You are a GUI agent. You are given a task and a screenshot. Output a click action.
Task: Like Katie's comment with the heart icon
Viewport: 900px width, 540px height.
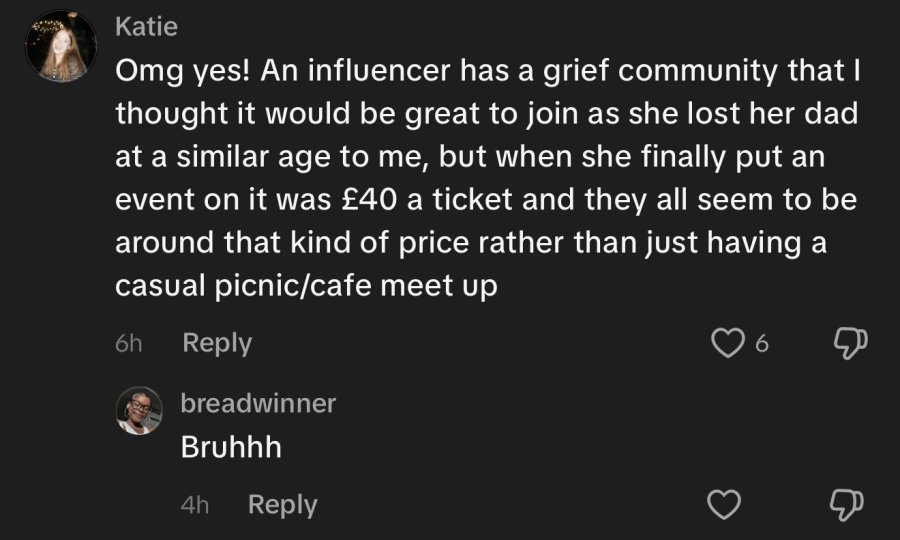pyautogui.click(x=727, y=343)
